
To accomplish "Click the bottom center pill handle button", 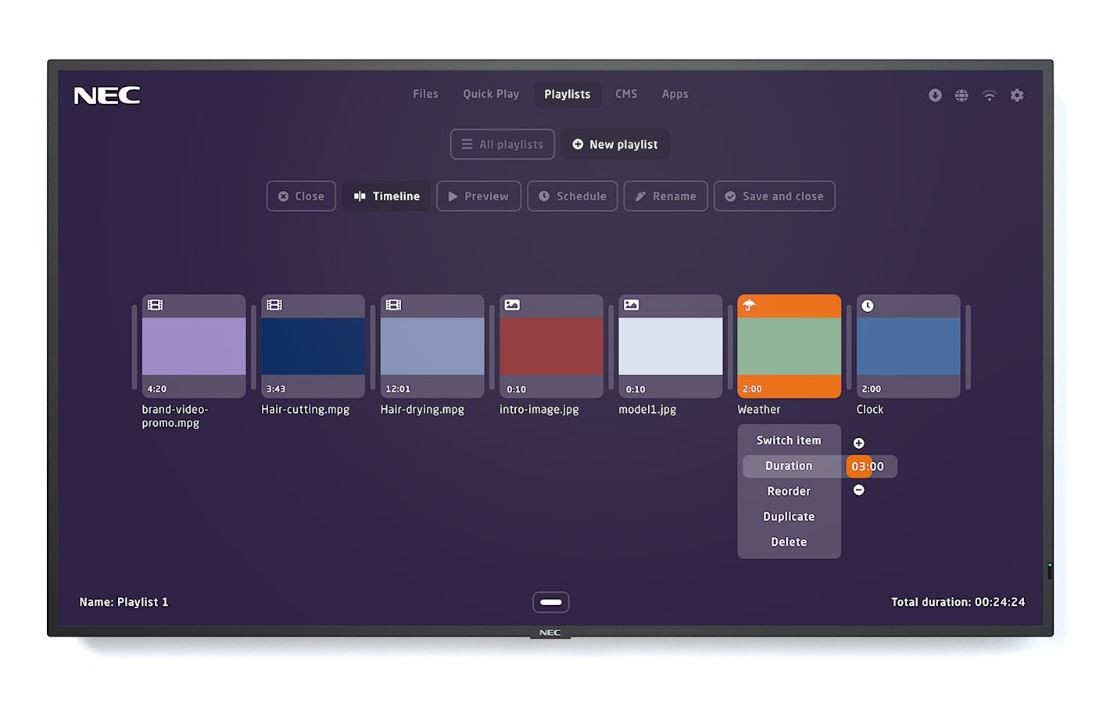I will click(x=551, y=602).
